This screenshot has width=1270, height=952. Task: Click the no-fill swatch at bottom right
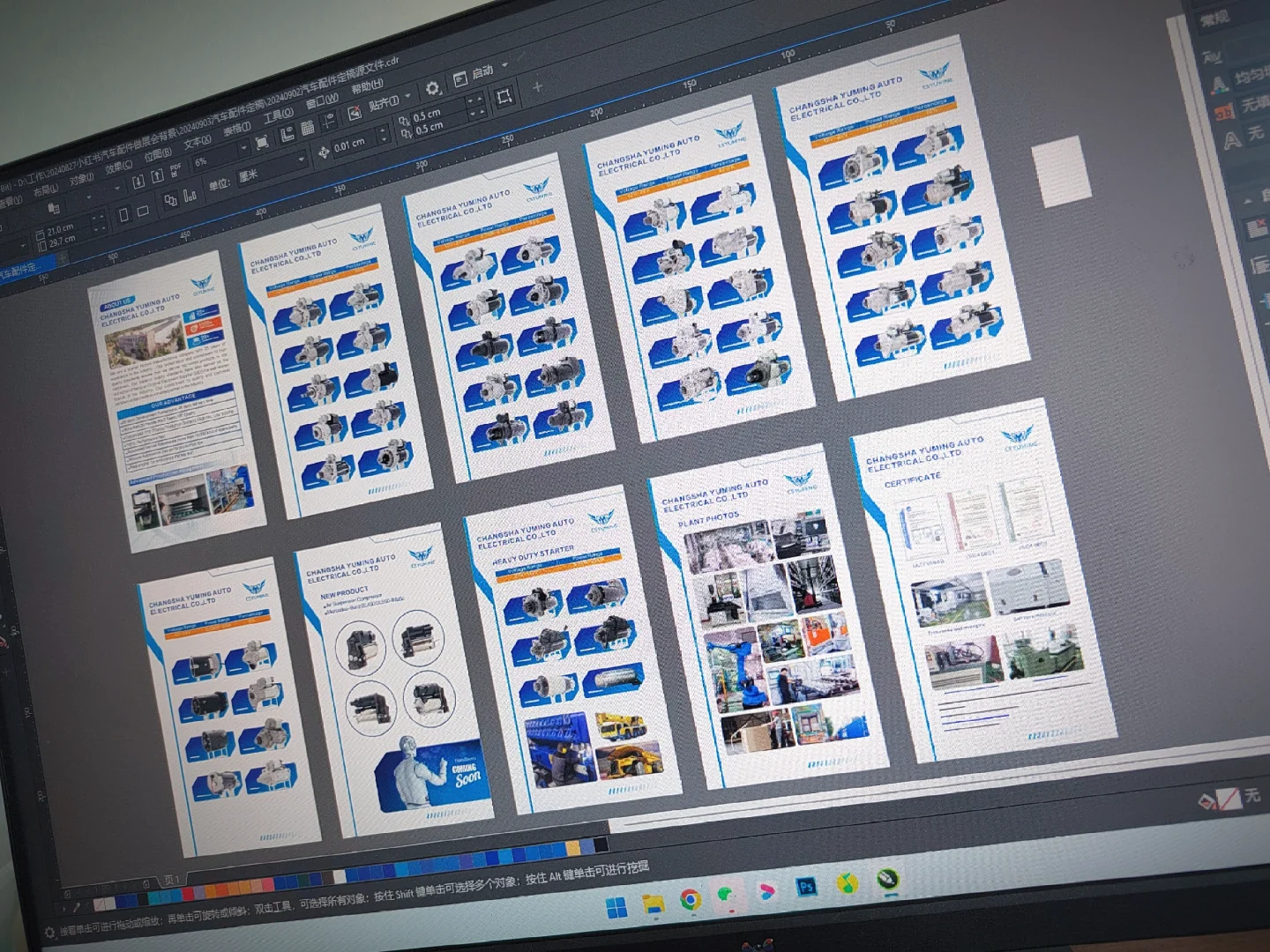[1229, 798]
